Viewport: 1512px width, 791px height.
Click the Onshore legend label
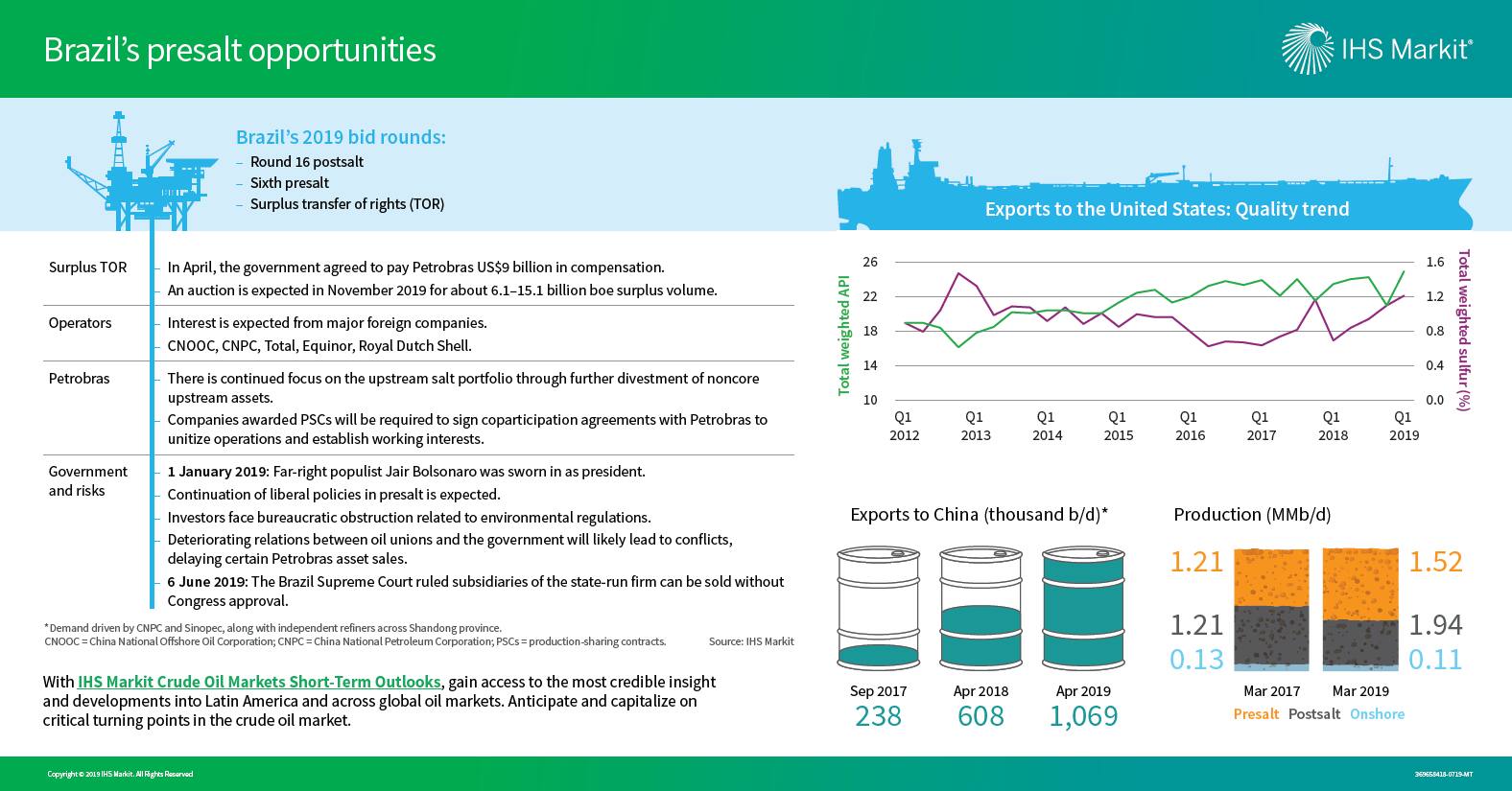click(1377, 714)
